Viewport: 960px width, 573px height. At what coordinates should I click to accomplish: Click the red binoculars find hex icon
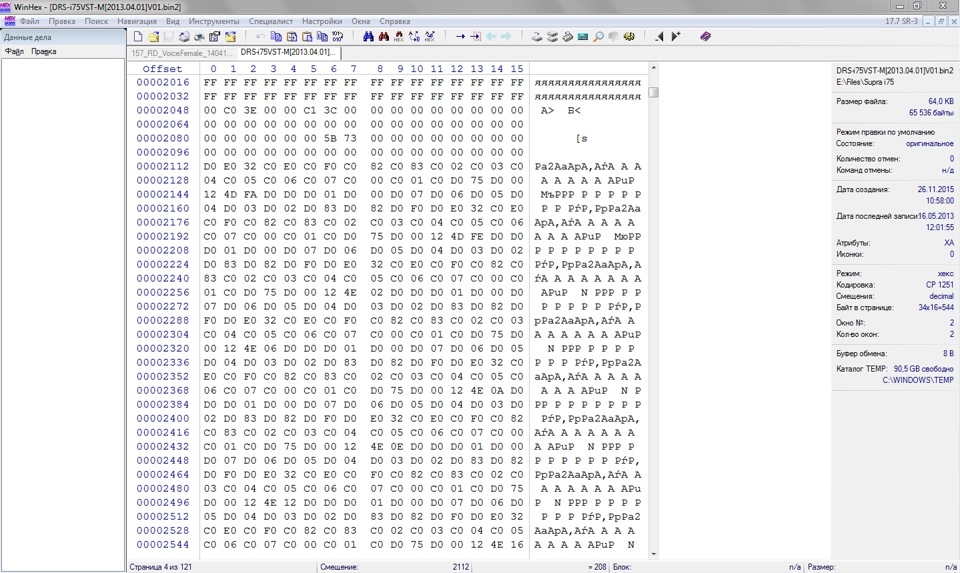click(x=383, y=37)
